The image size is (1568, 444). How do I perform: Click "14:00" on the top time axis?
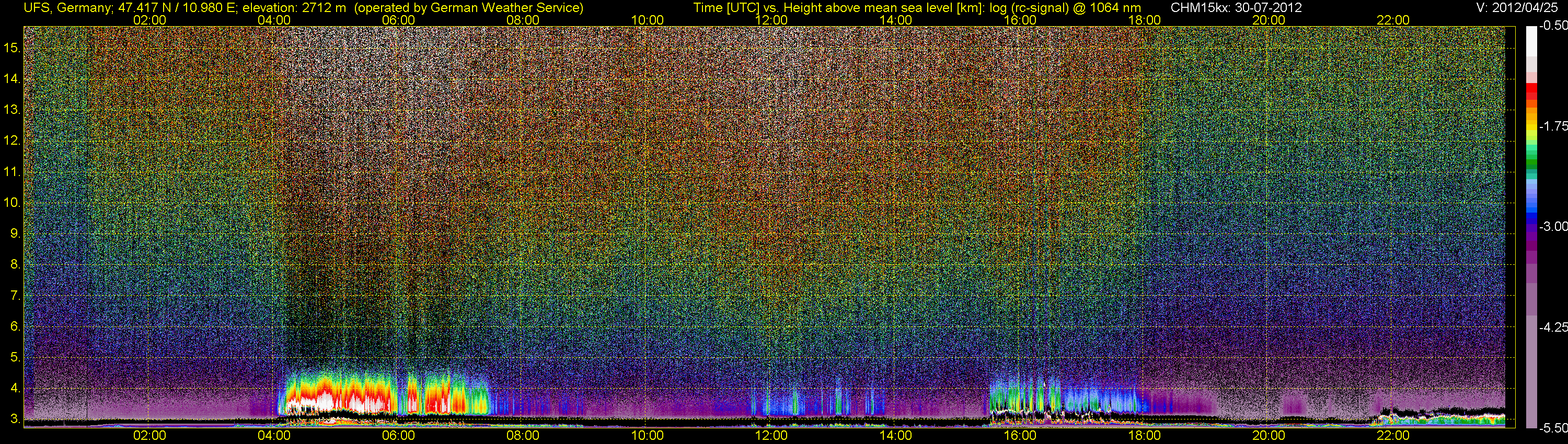896,20
